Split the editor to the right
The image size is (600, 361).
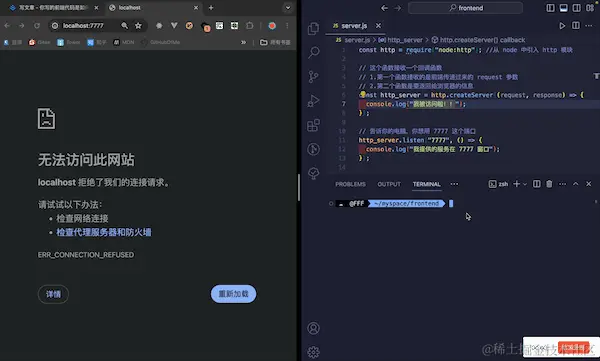[x=576, y=26]
